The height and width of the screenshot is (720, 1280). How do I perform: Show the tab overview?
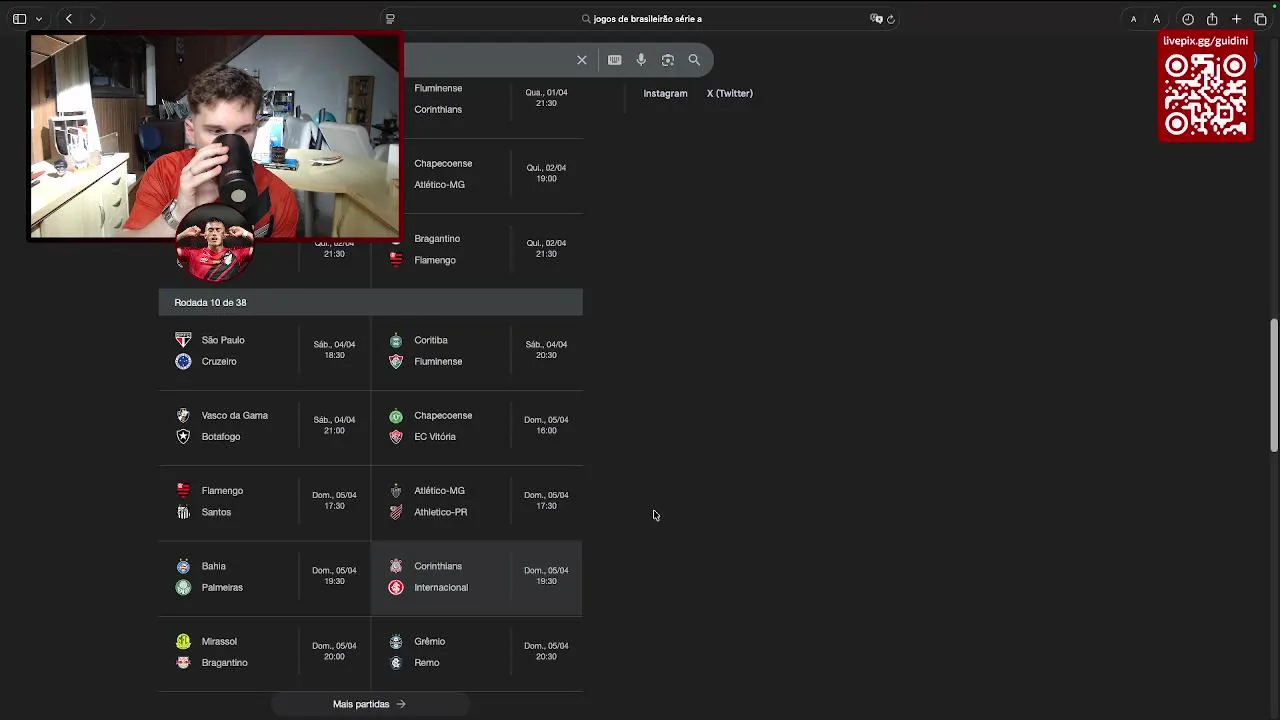pos(1260,19)
